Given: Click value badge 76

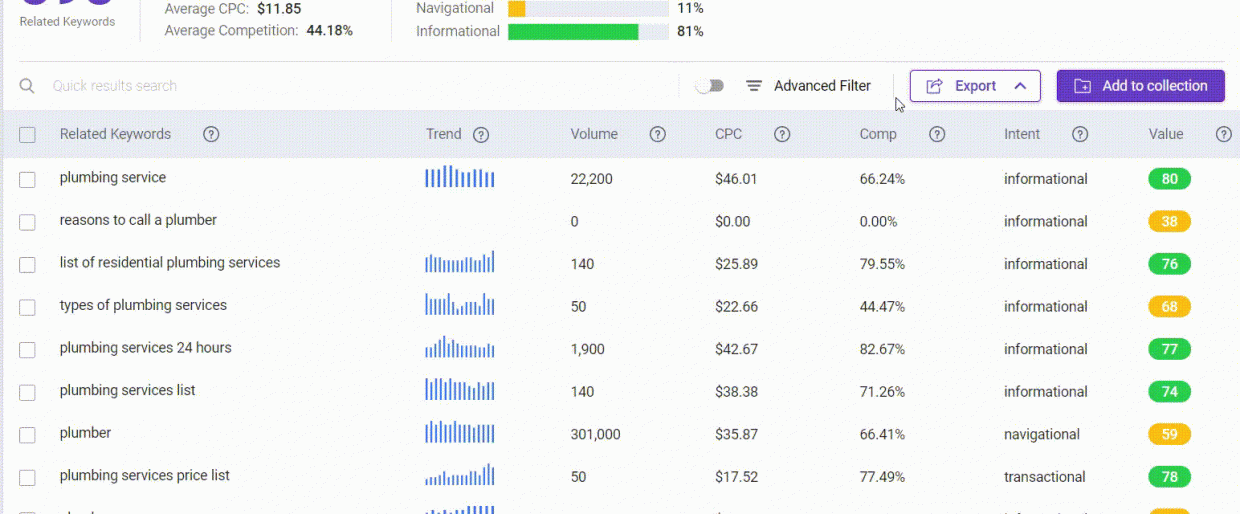Looking at the screenshot, I should point(1170,265).
